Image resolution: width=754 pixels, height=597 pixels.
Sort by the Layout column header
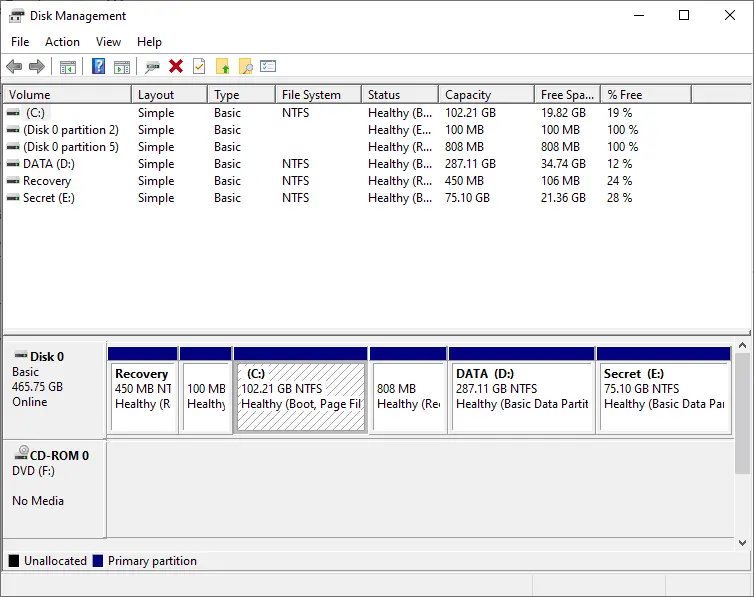click(170, 95)
